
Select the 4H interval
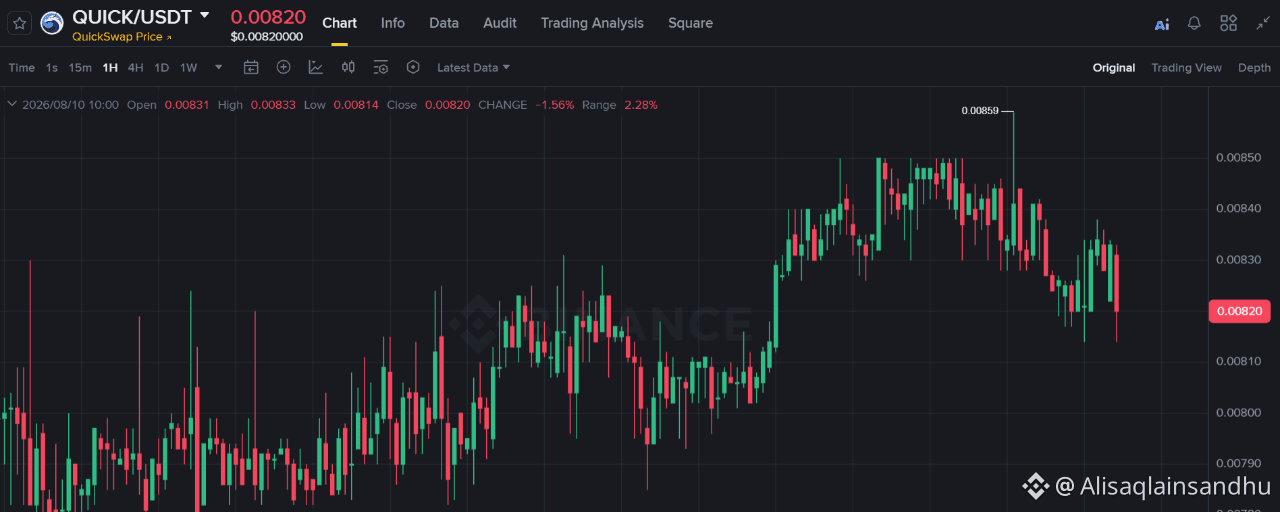coord(136,68)
